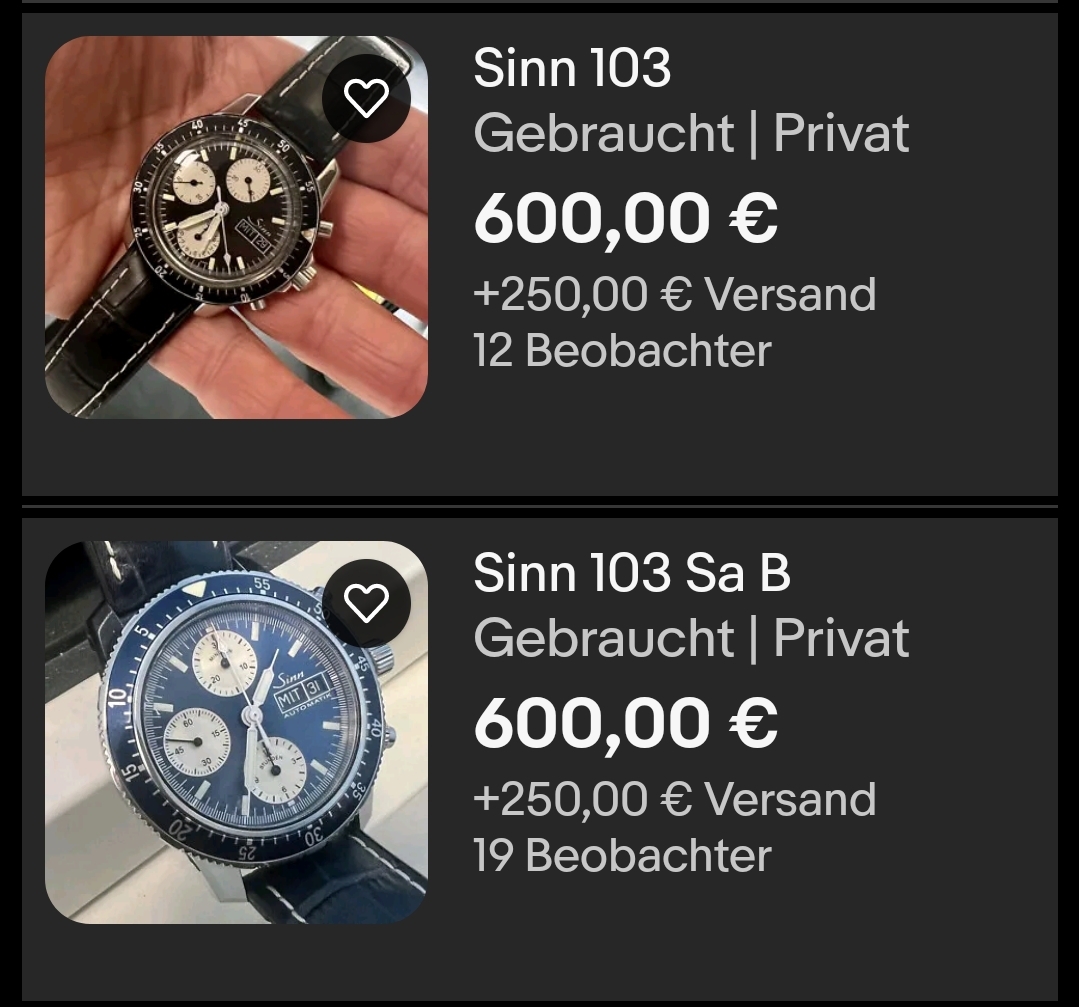Open the listing titled Sinn 103 Sa B
Screen dimensions: 1079x1007
(x=632, y=573)
